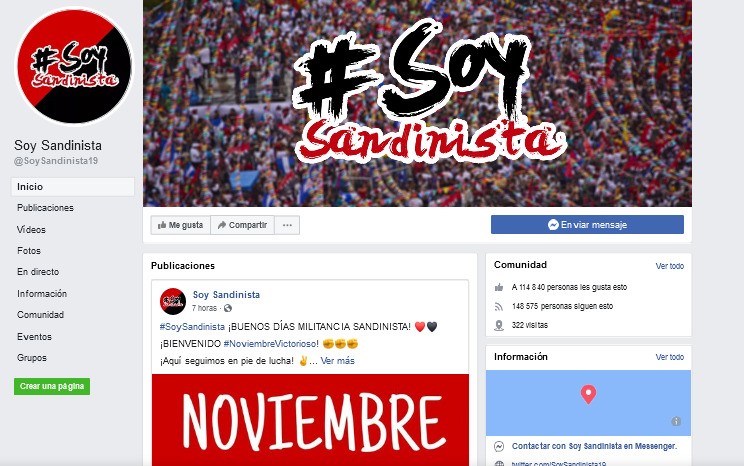Image resolution: width=744 pixels, height=466 pixels.
Task: Expand post text with Ver más
Action: pos(337,361)
